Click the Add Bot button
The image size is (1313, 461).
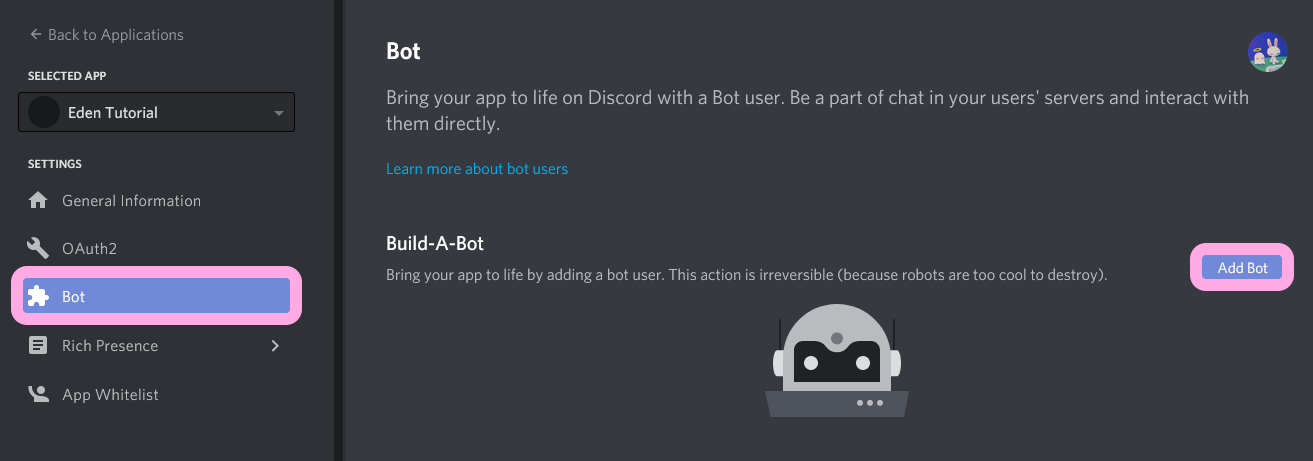point(1242,267)
